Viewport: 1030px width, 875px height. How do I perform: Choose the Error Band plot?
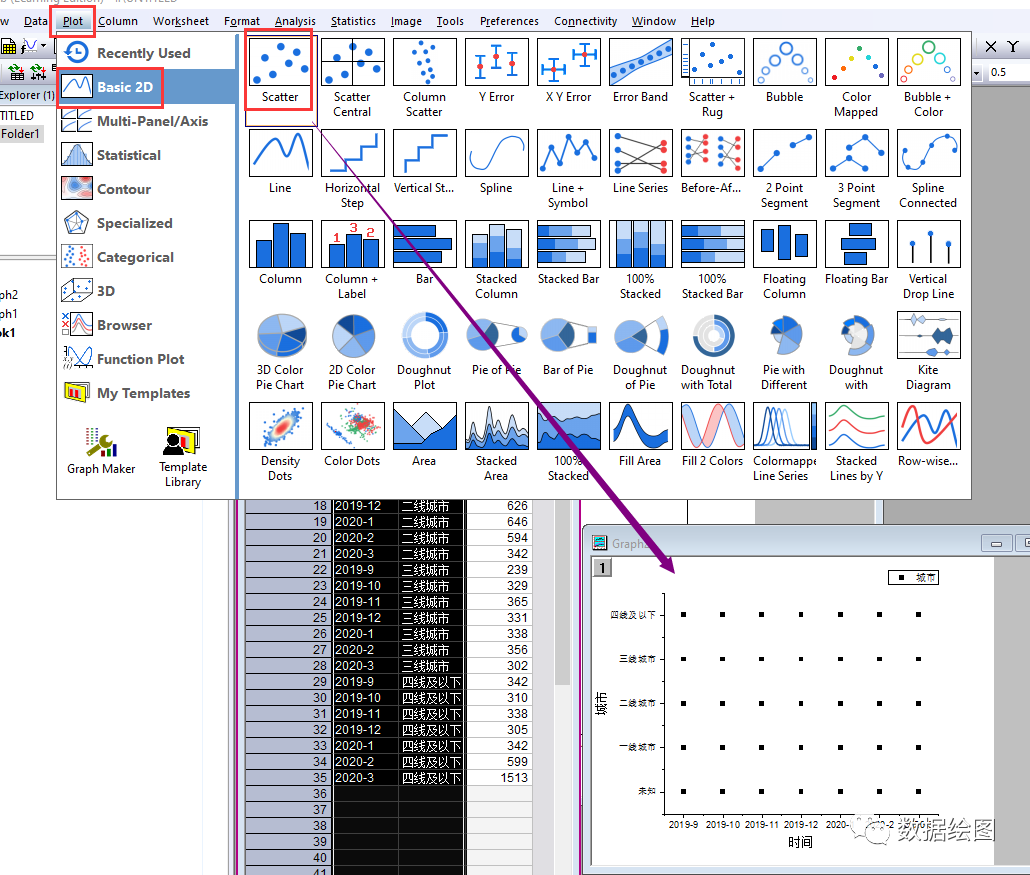[x=640, y=71]
